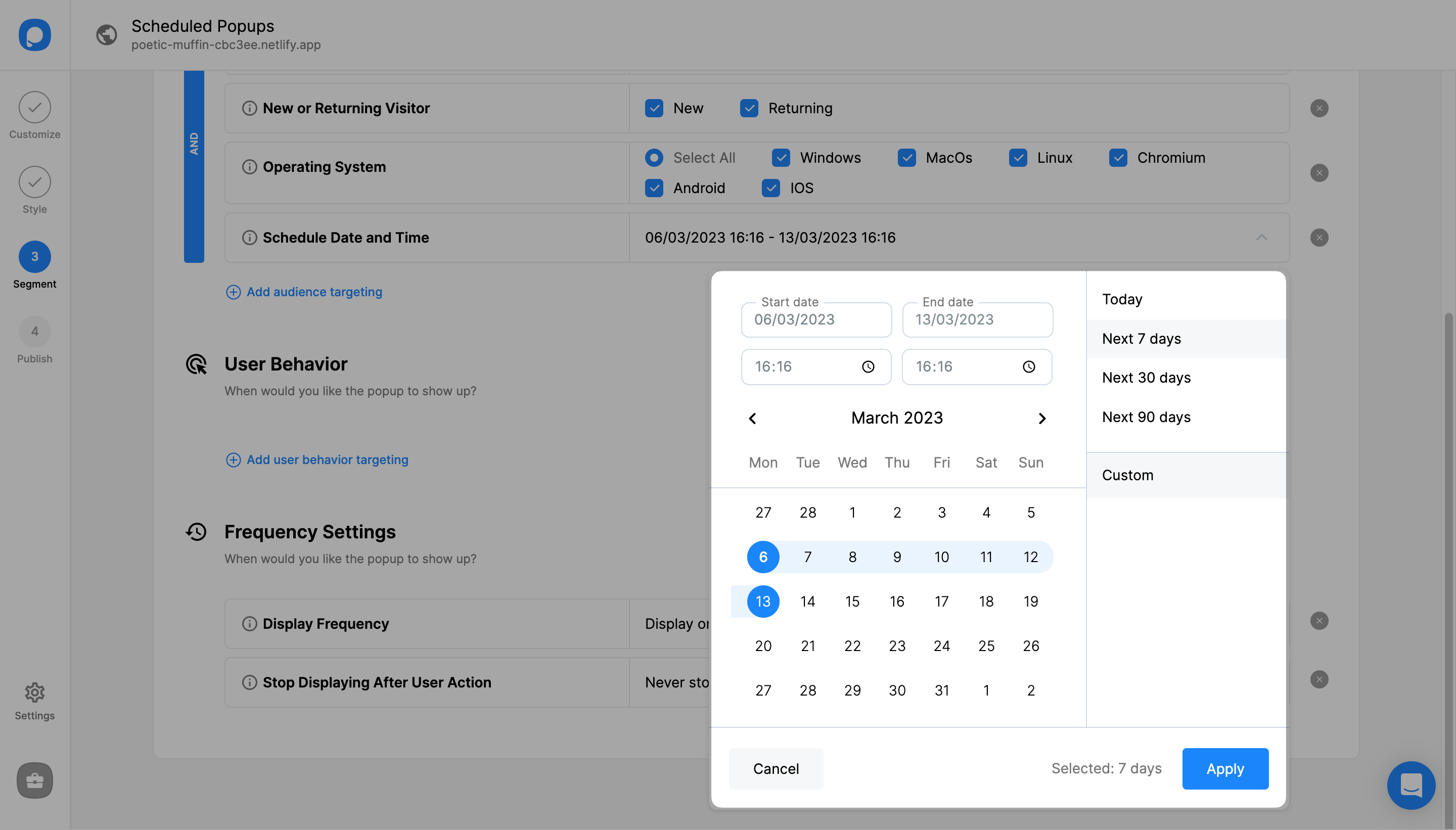Screen dimensions: 1456x830
Task: Click the globe icon next to the site URL
Action: 106,35
